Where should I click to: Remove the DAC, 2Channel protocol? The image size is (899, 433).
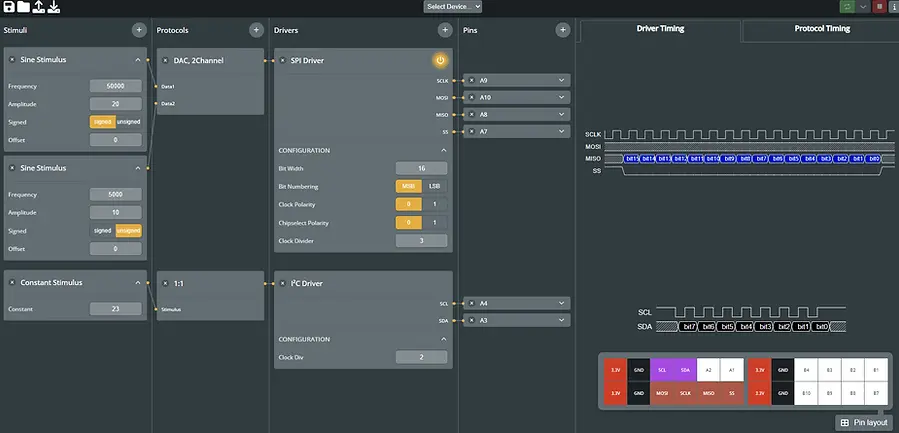pyautogui.click(x=165, y=60)
